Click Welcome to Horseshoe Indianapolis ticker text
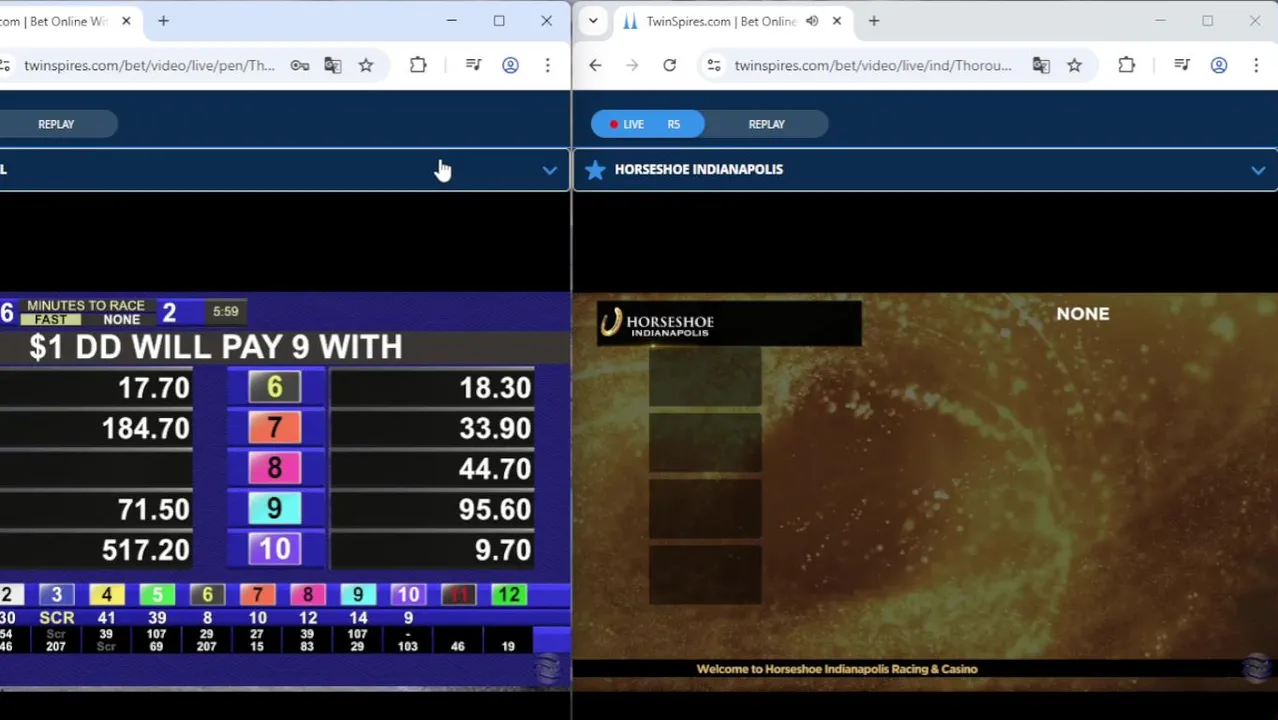Image resolution: width=1278 pixels, height=720 pixels. (837, 669)
